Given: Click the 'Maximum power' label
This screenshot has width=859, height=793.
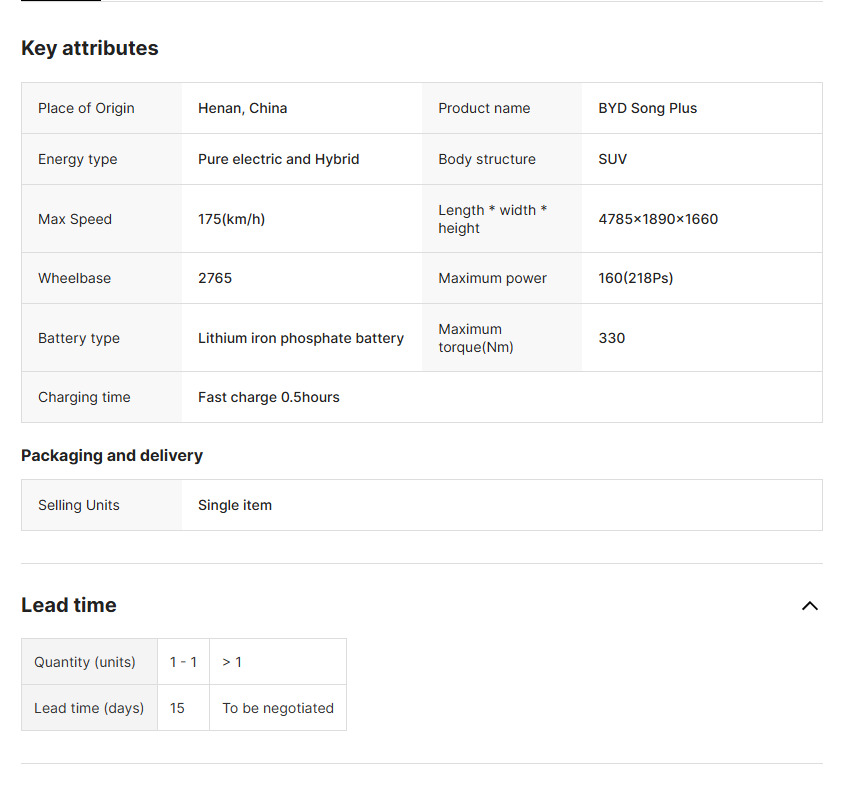Looking at the screenshot, I should click(493, 278).
